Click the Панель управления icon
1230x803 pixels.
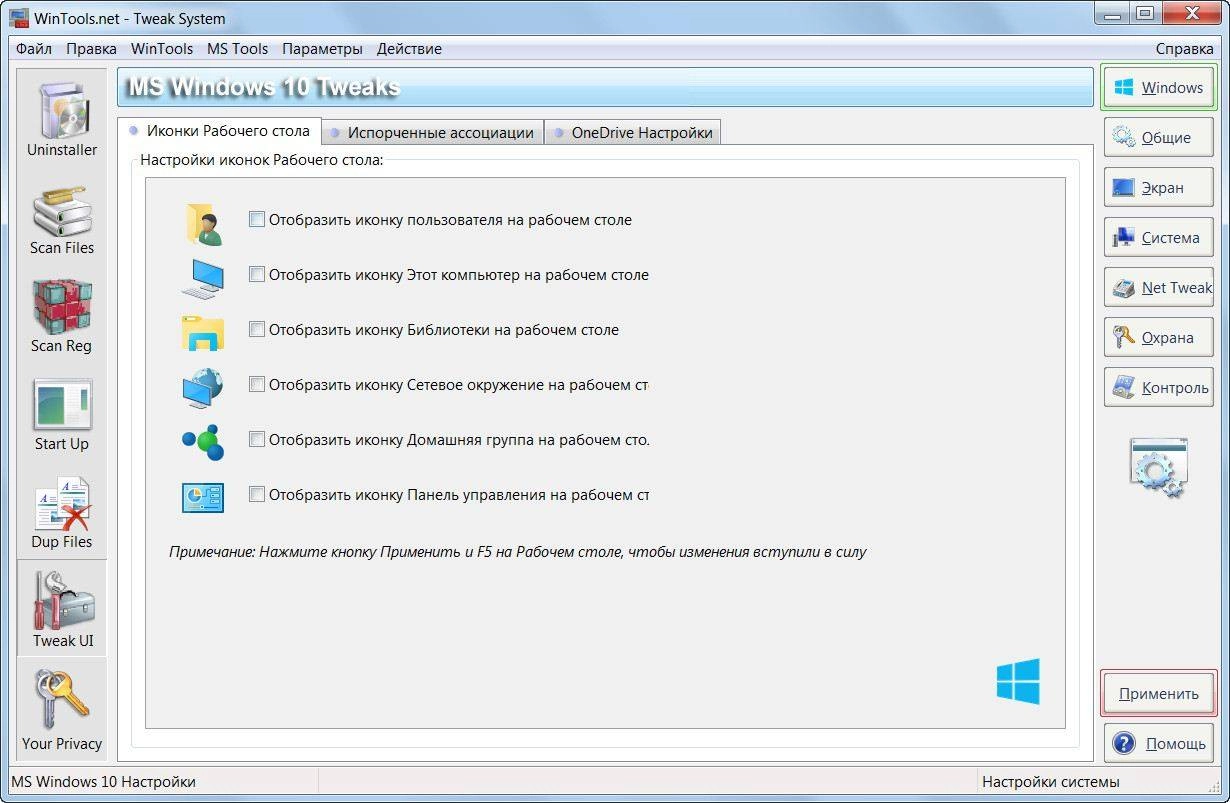(x=203, y=497)
